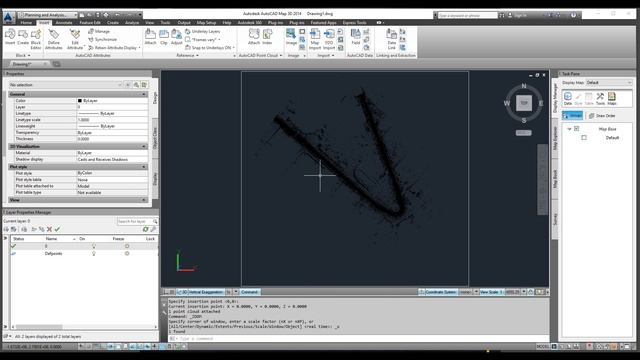This screenshot has height=360, width=640.
Task: Click the TOP face of the ViewCube
Action: (524, 103)
